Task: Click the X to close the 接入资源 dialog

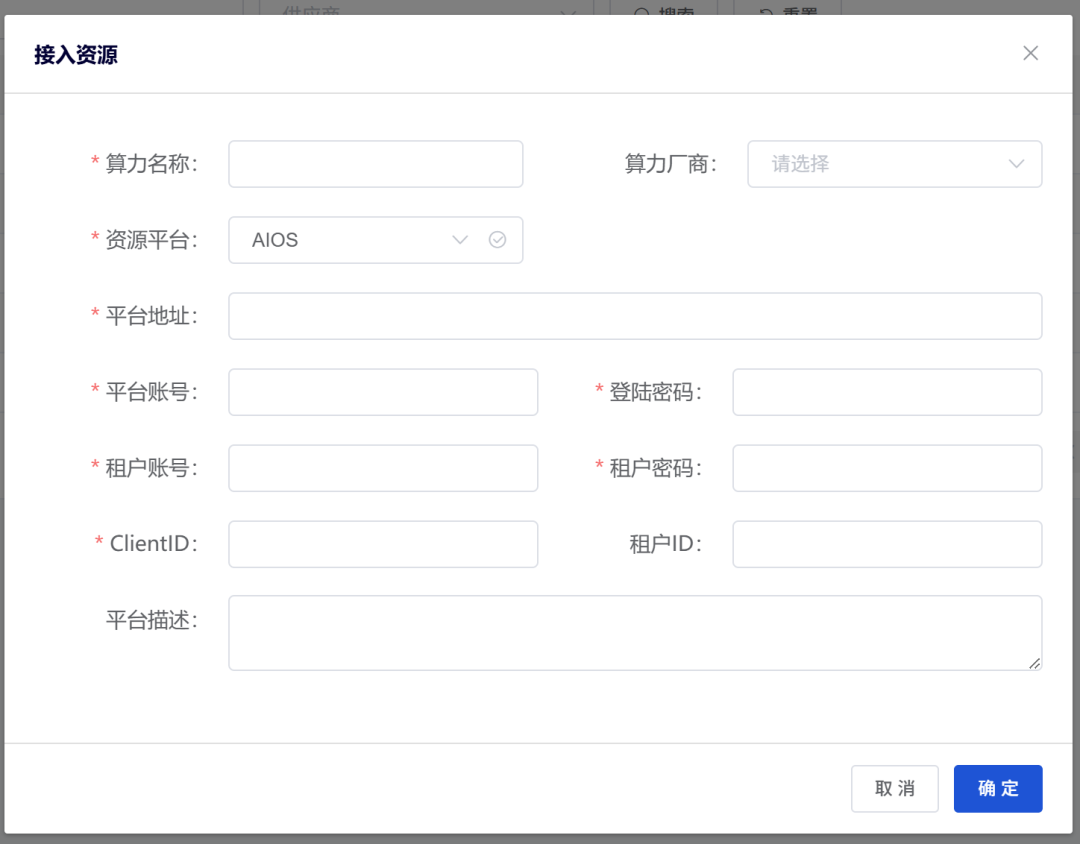Action: point(1030,53)
